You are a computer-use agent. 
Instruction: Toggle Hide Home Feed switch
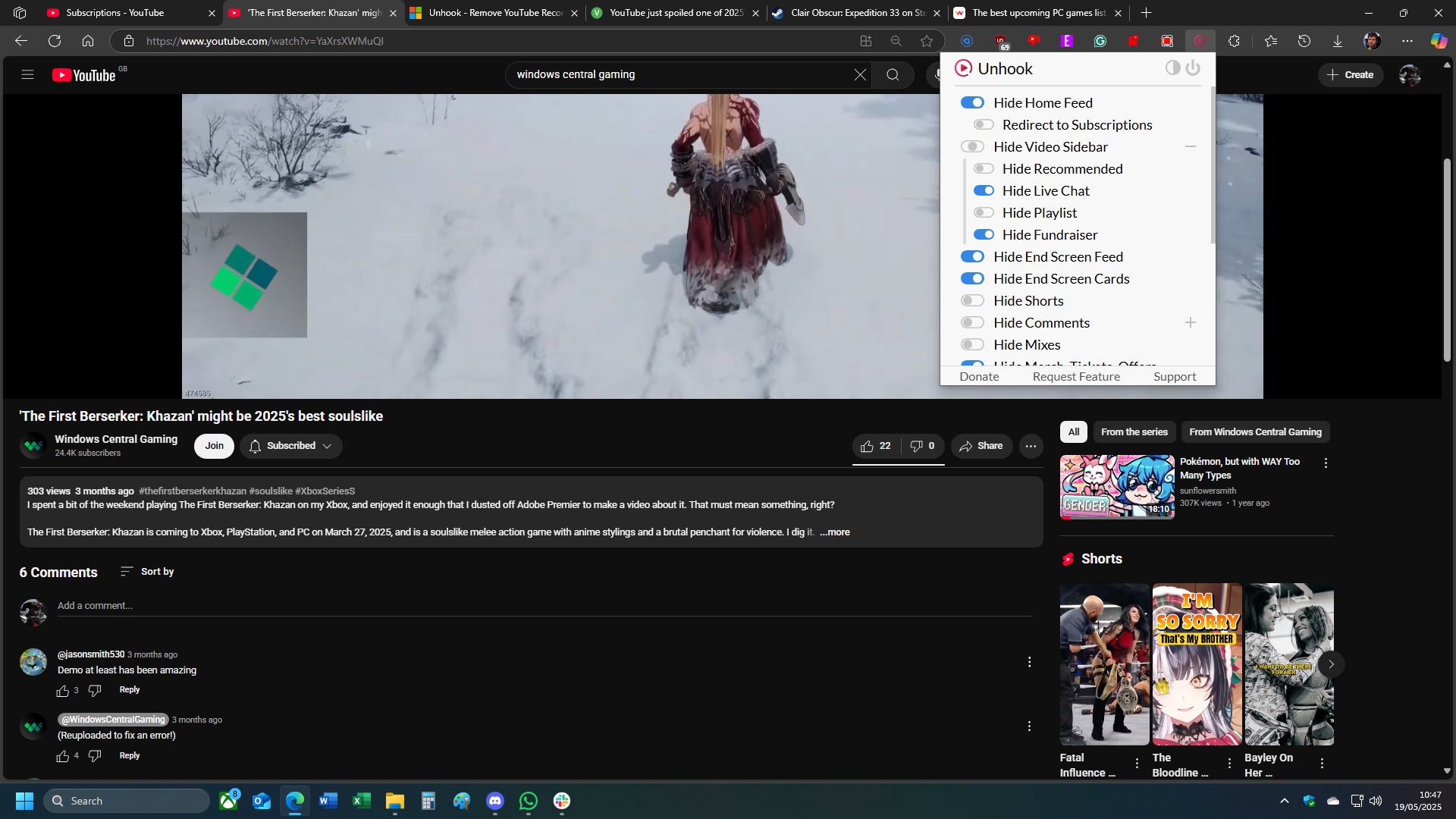(x=972, y=102)
